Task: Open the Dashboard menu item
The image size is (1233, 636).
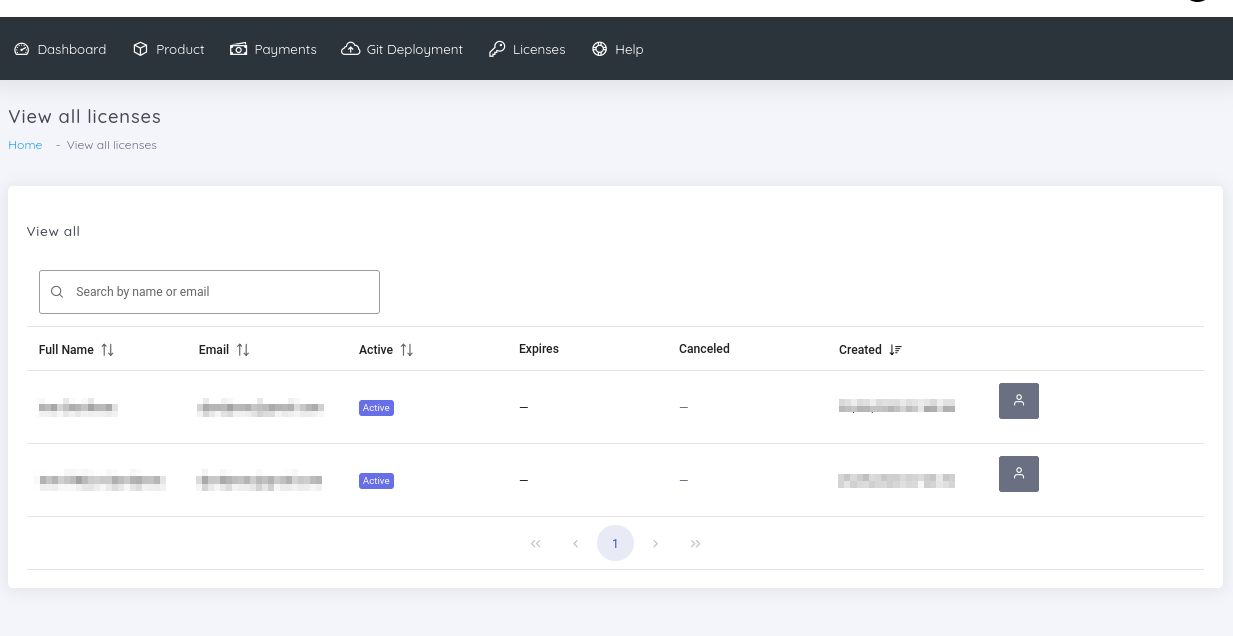Action: [x=60, y=49]
